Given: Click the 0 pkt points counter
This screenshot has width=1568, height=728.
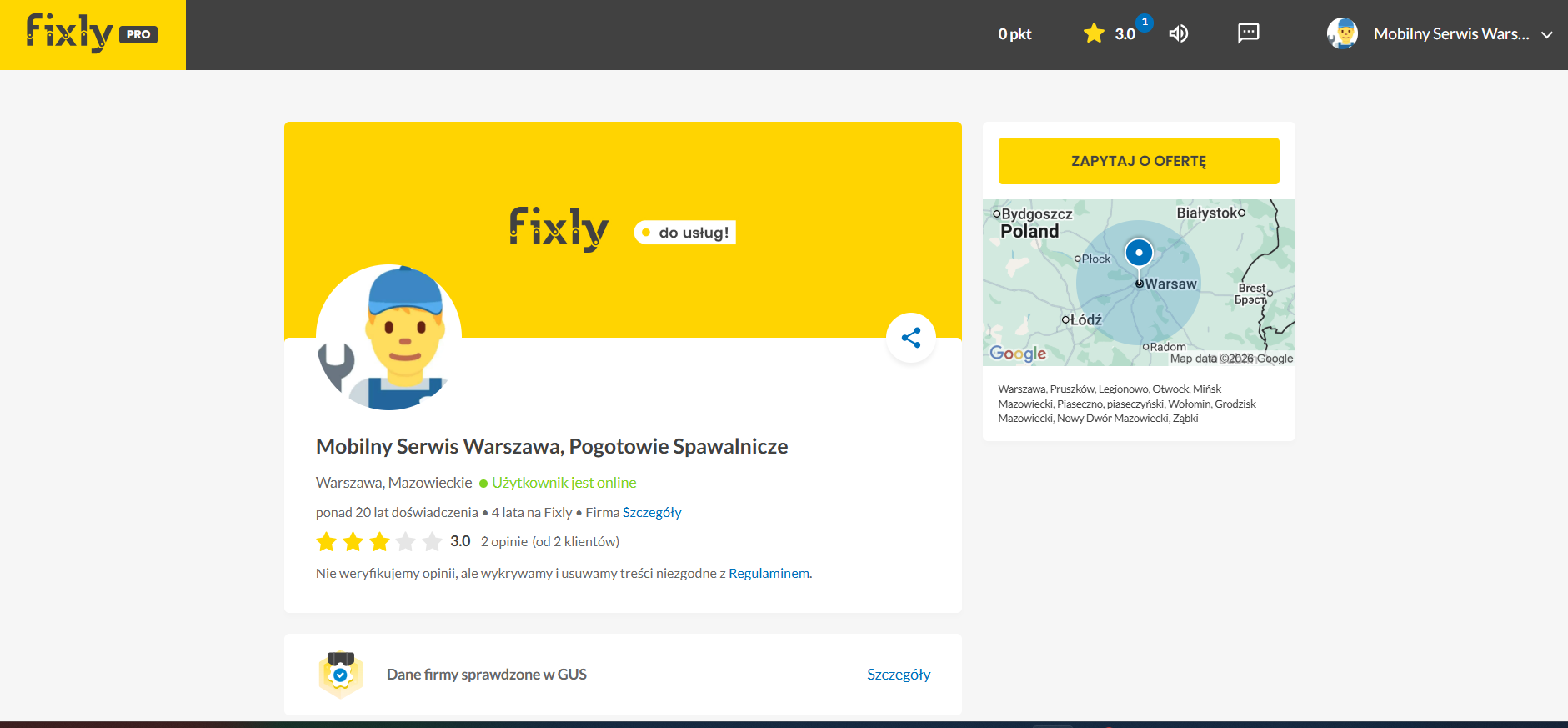Looking at the screenshot, I should (x=1014, y=34).
